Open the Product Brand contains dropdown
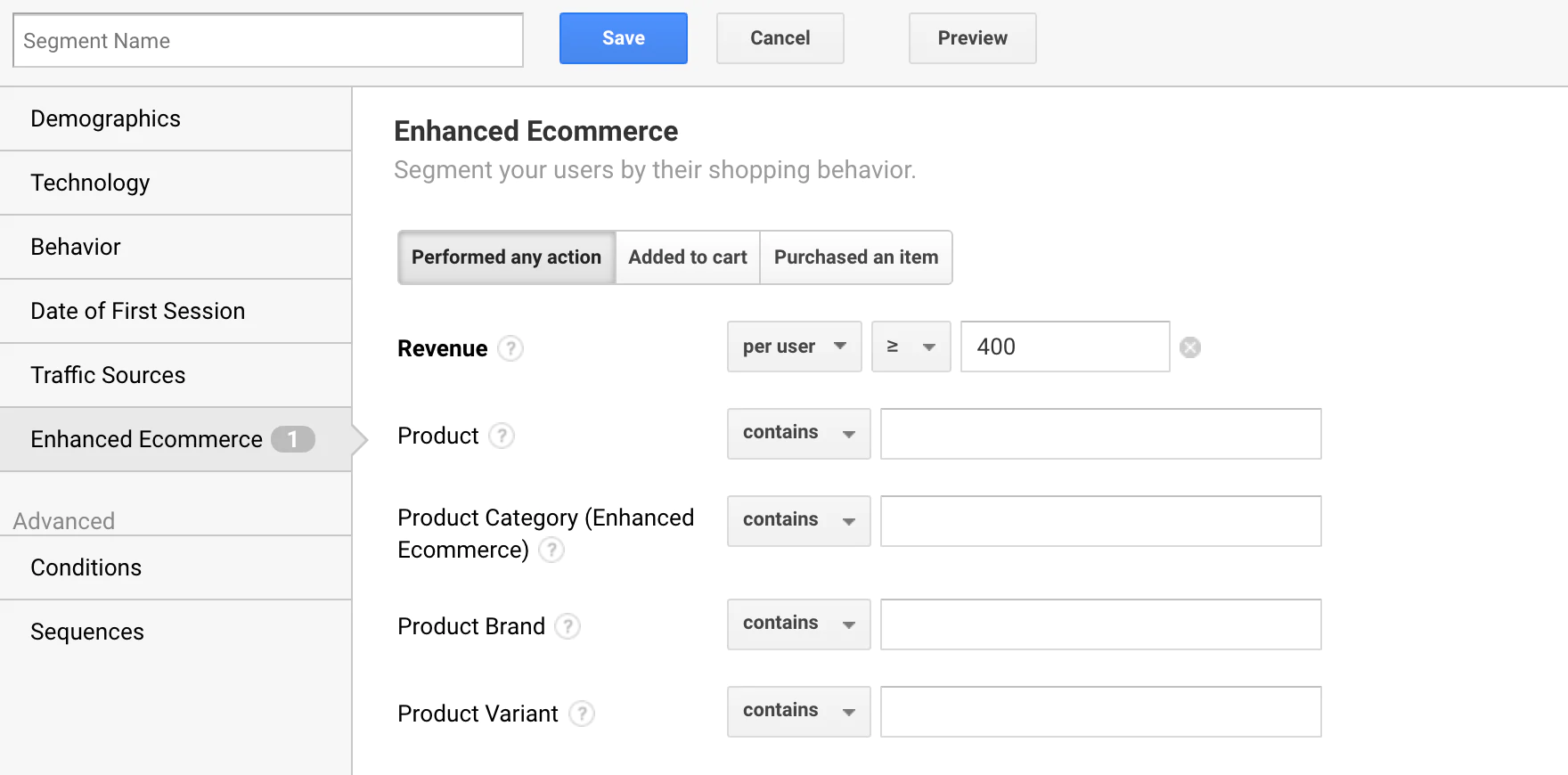 point(799,624)
